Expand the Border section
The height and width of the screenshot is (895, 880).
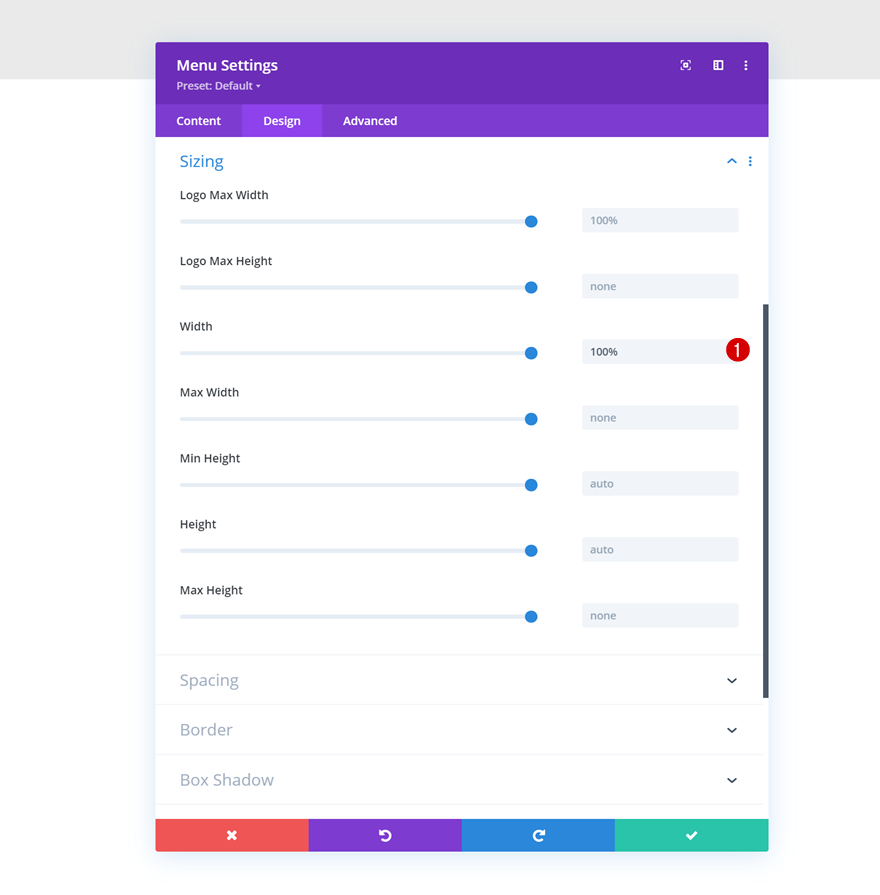pyautogui.click(x=732, y=730)
